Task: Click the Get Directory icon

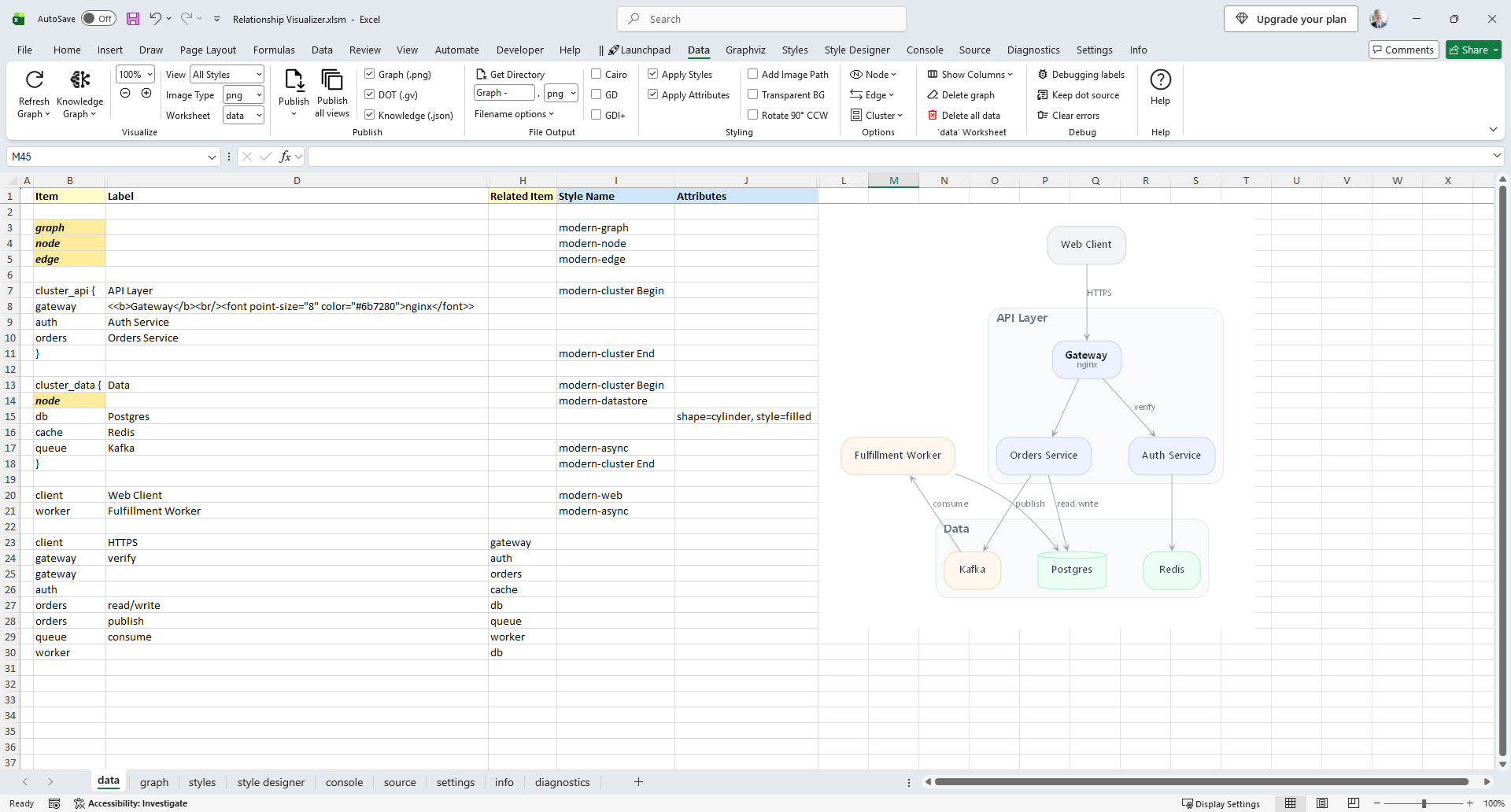Action: click(481, 74)
